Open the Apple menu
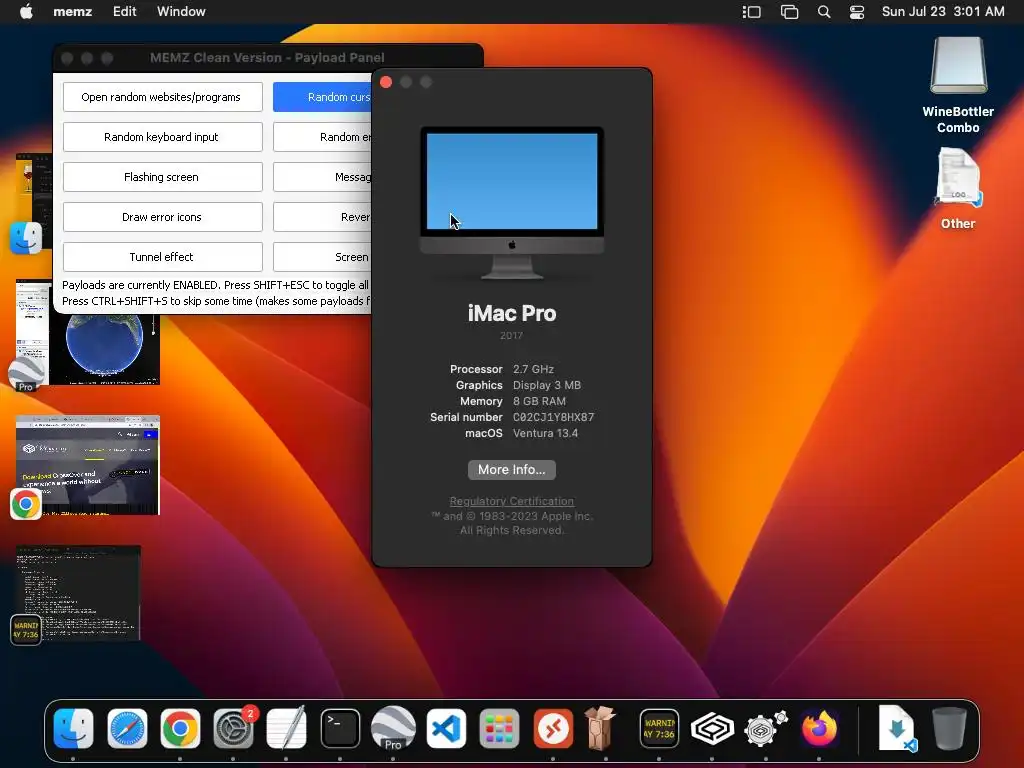The width and height of the screenshot is (1024, 768). click(26, 12)
